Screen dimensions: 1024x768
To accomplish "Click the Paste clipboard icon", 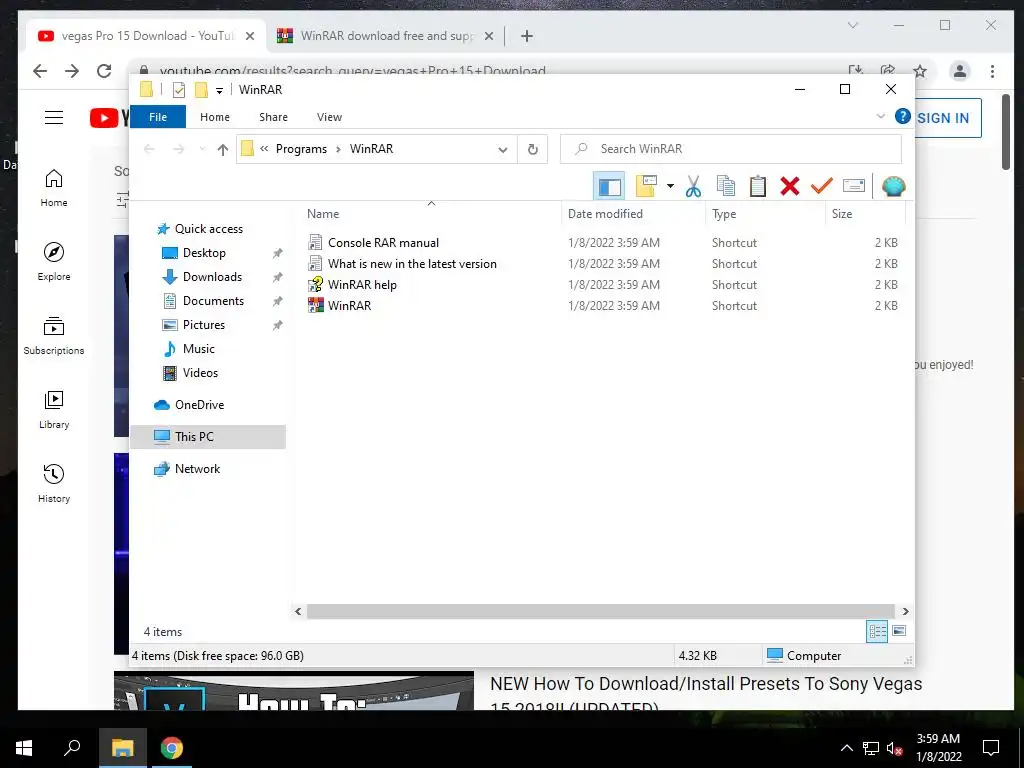I will (758, 187).
